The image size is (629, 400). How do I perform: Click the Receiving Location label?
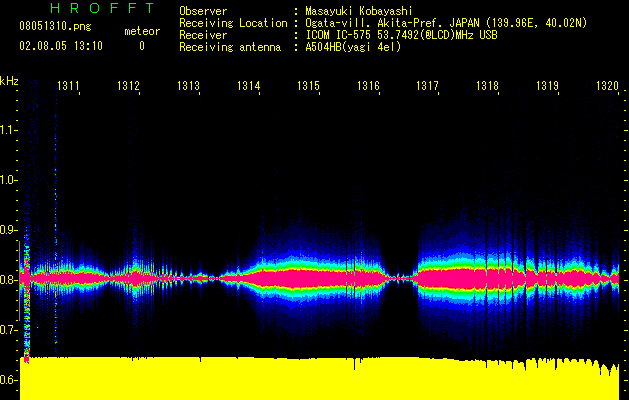coord(233,23)
